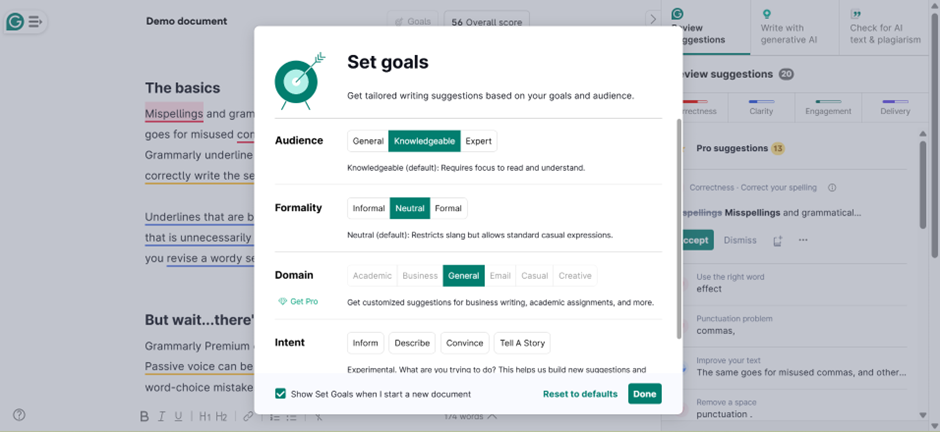This screenshot has height=432, width=940.
Task: Set formality to Formal
Action: coord(448,208)
